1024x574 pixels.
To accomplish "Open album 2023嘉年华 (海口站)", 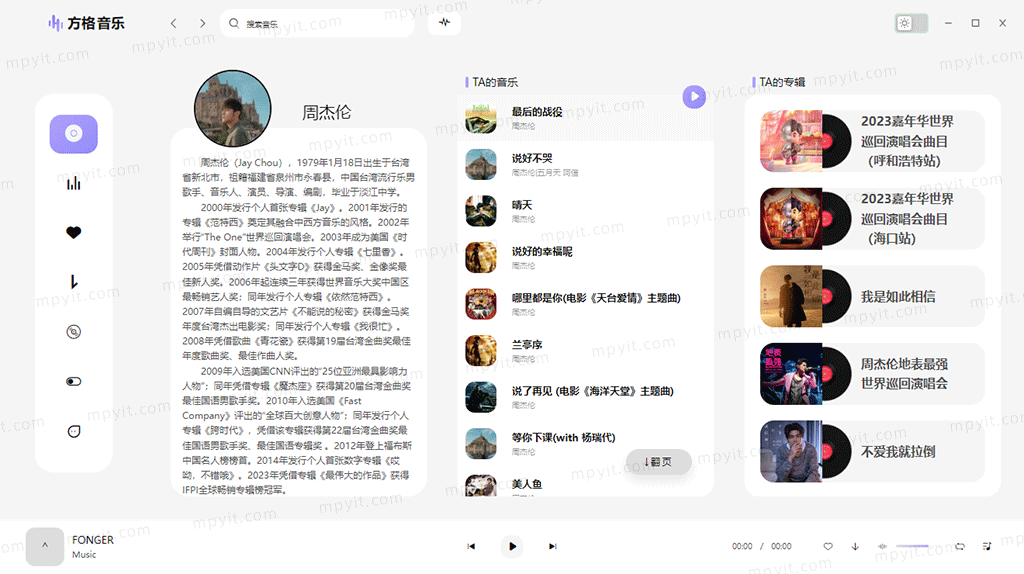I will [x=872, y=219].
